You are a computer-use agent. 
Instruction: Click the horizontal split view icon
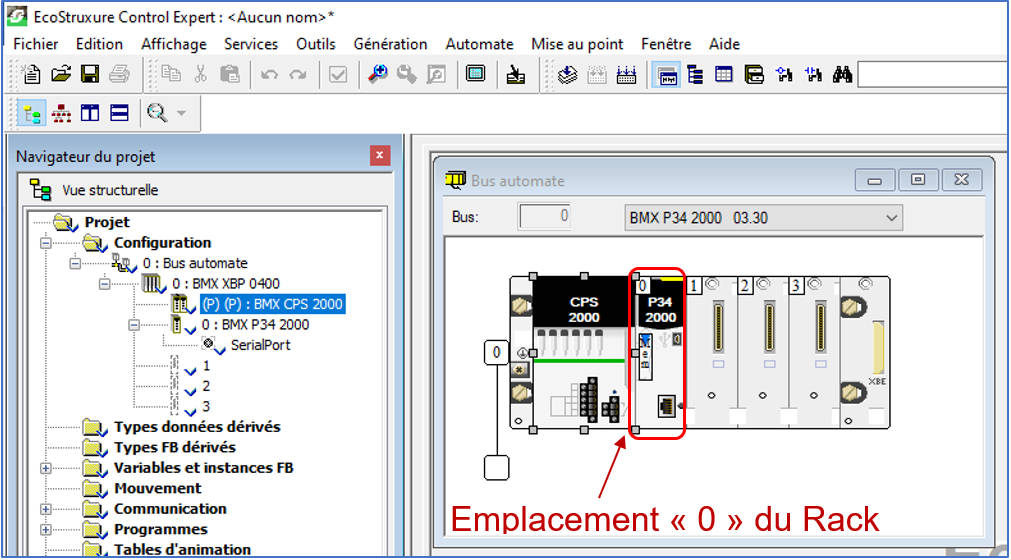pos(119,114)
